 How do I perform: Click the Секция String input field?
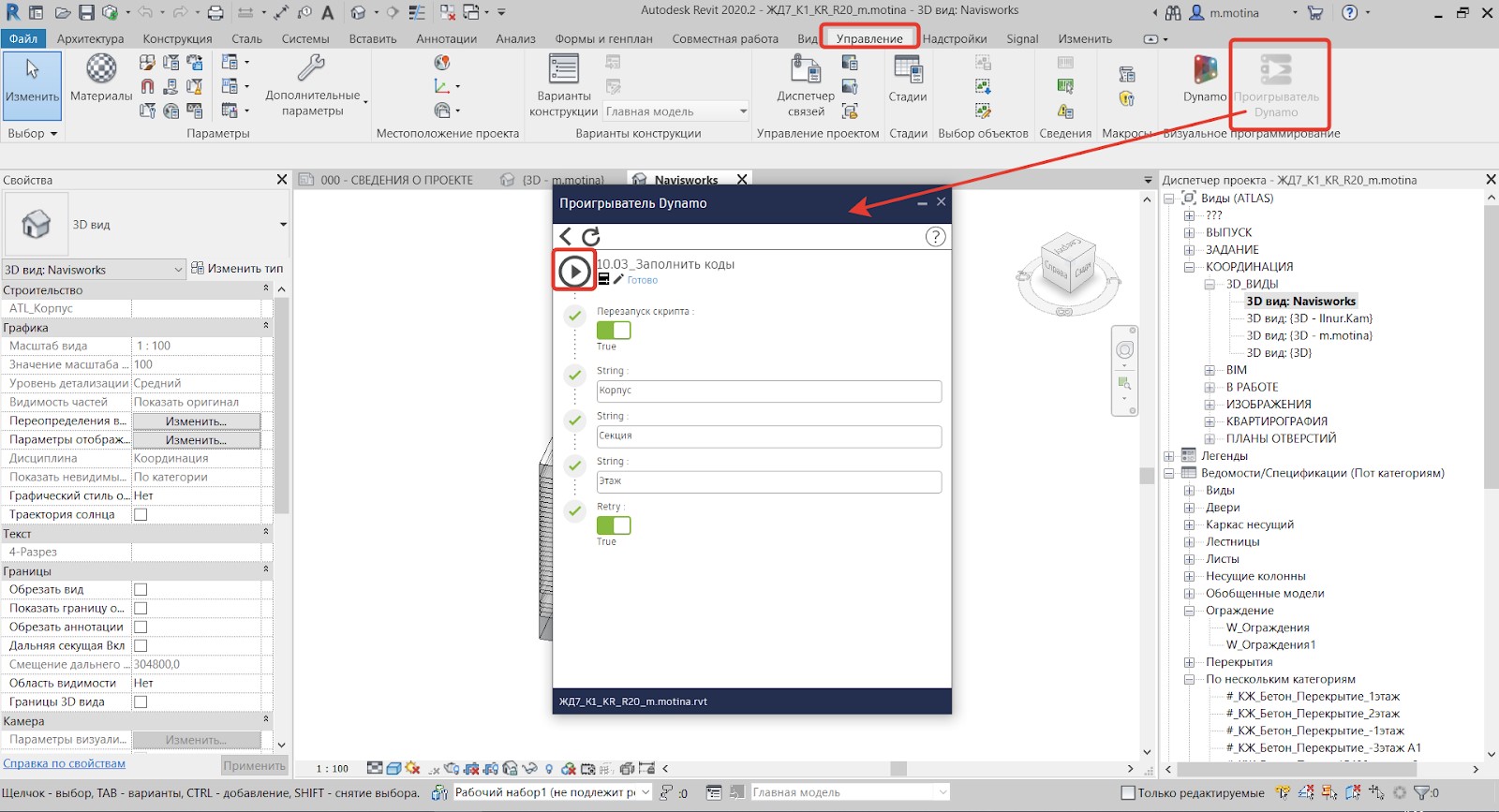(x=769, y=436)
